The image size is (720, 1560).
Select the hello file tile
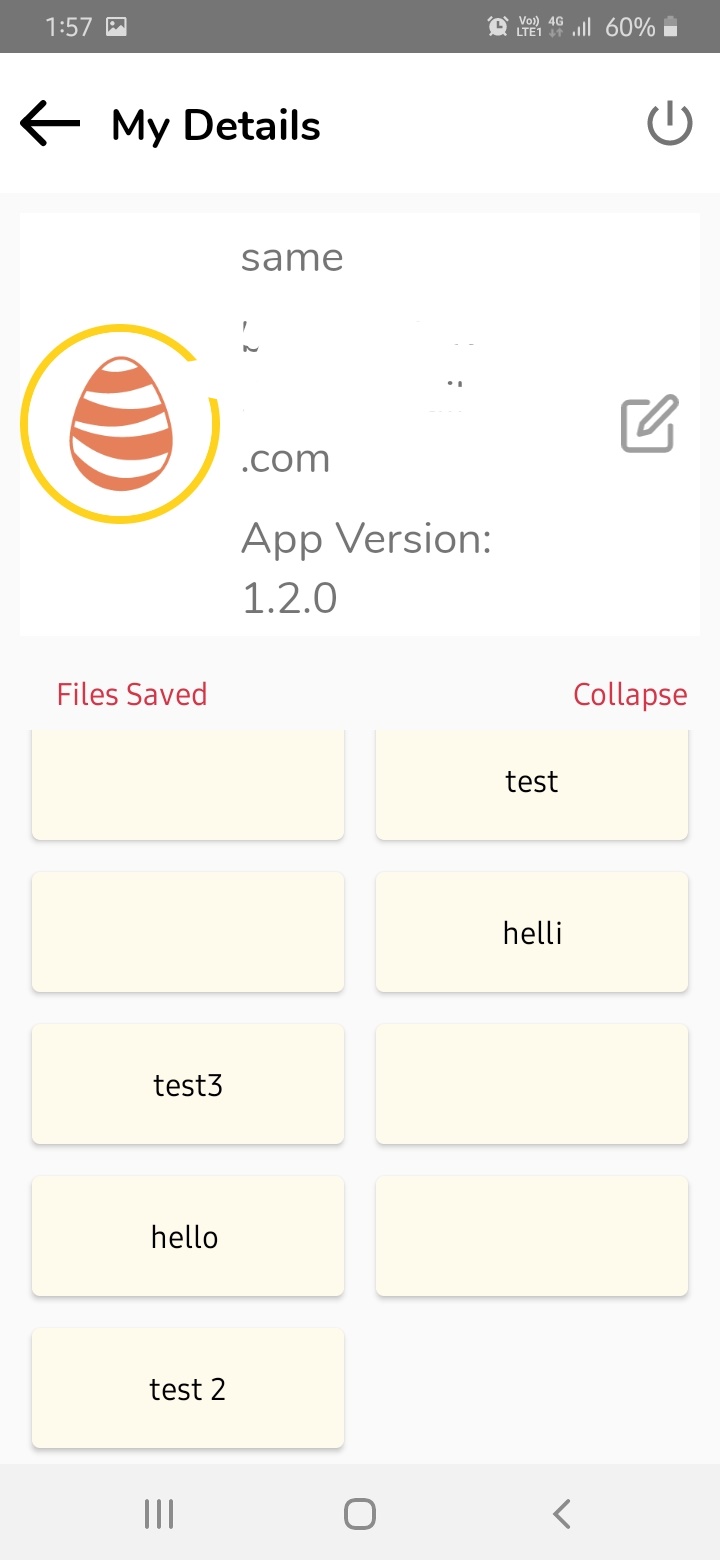tap(188, 1236)
